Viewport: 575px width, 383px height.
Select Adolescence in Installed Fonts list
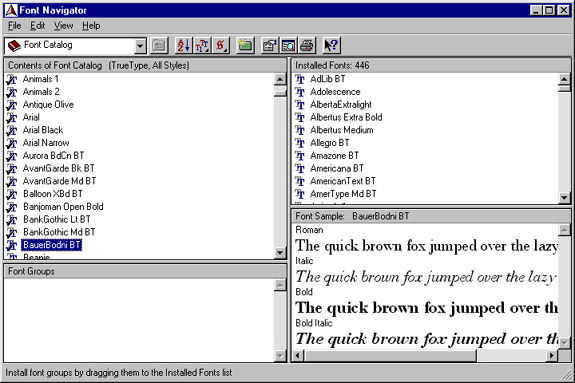[335, 92]
